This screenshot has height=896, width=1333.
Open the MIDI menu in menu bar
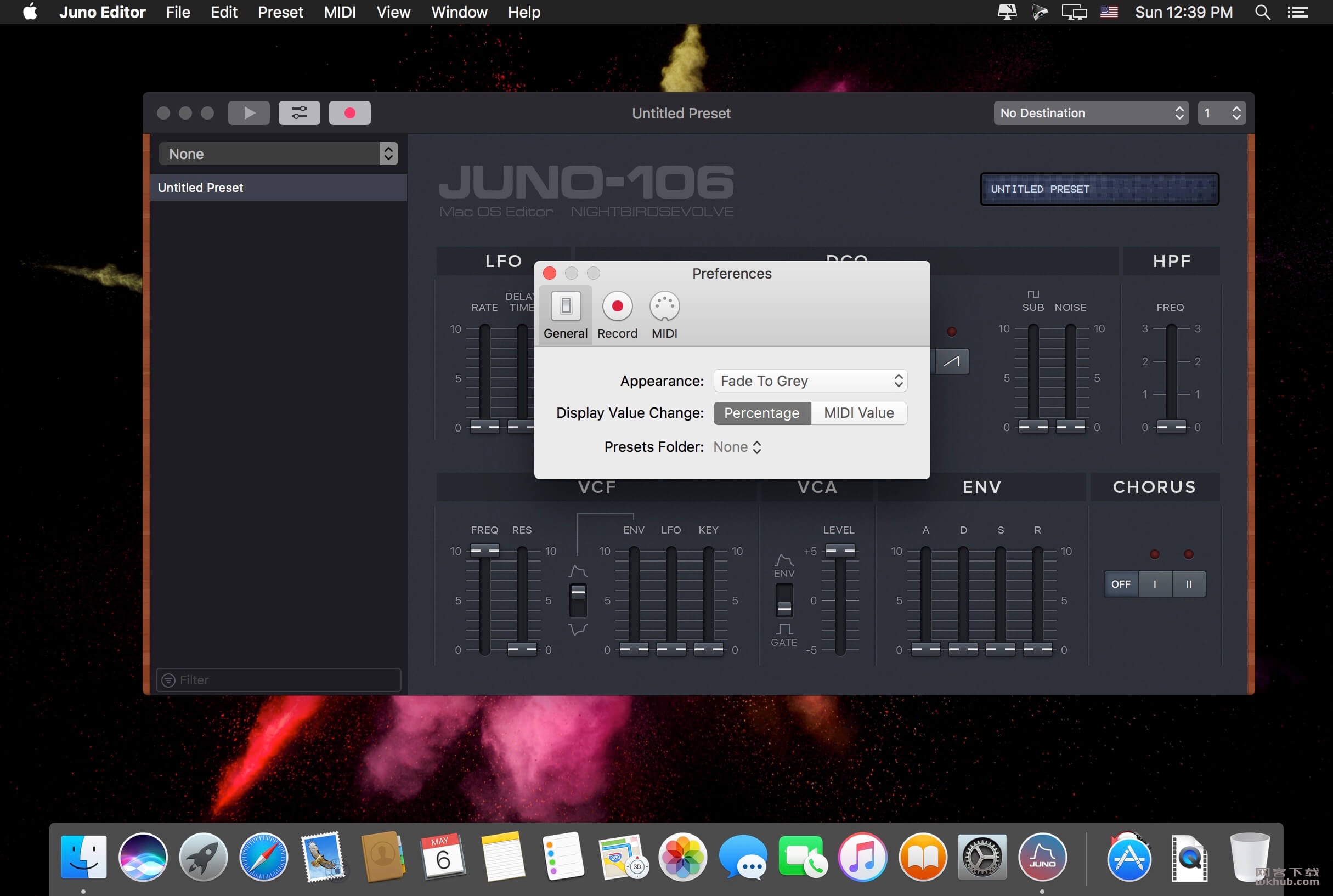click(x=340, y=12)
